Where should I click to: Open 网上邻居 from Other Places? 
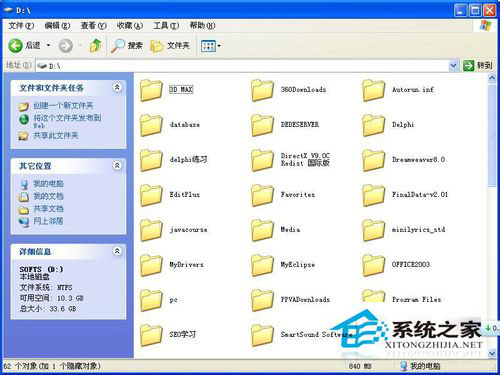48,221
